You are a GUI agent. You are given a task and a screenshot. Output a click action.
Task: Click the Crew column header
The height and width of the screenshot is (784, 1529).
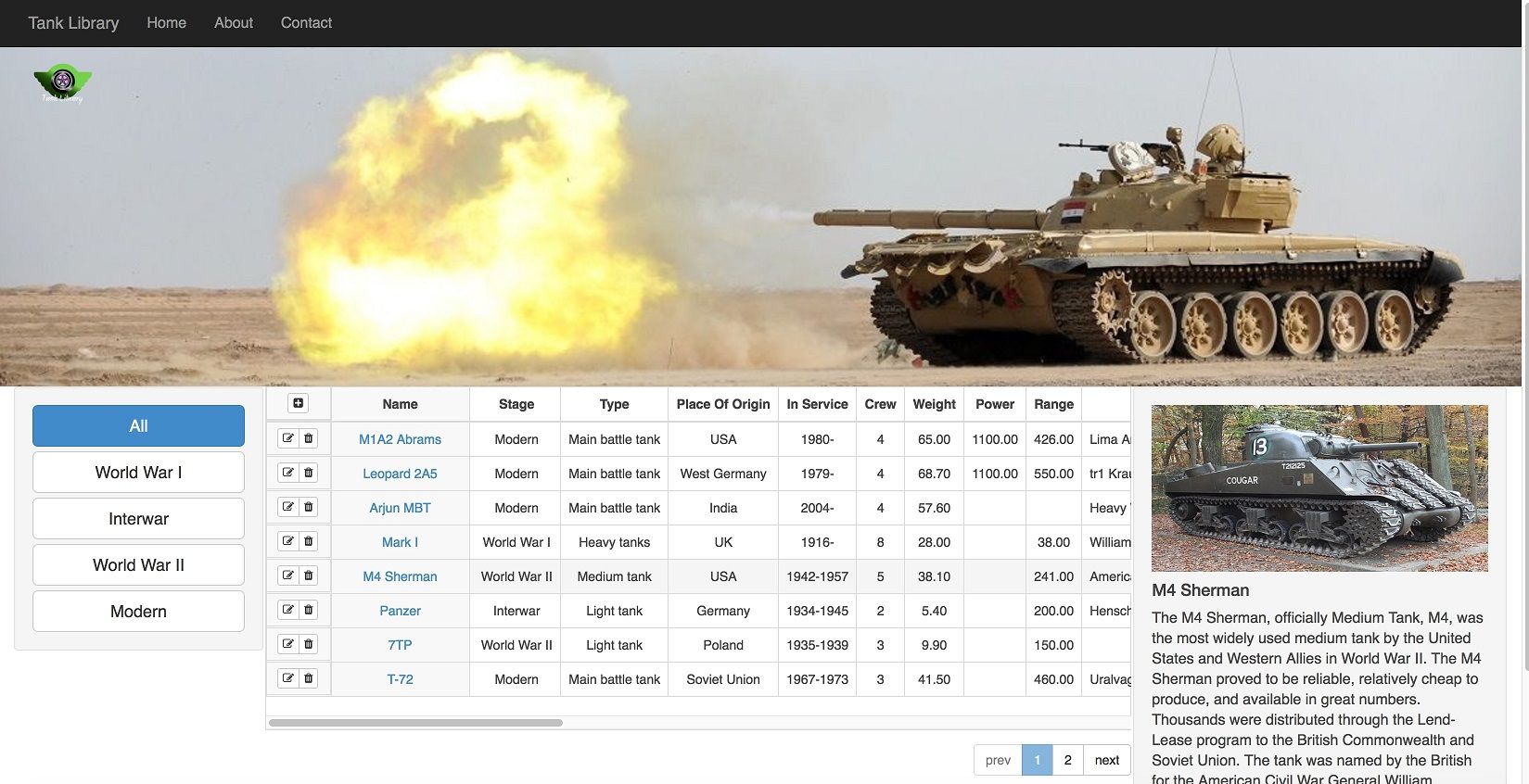click(880, 404)
